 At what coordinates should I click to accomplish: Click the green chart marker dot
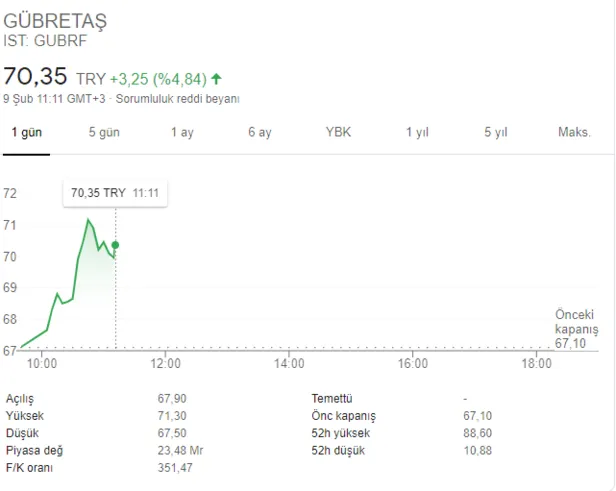115,245
